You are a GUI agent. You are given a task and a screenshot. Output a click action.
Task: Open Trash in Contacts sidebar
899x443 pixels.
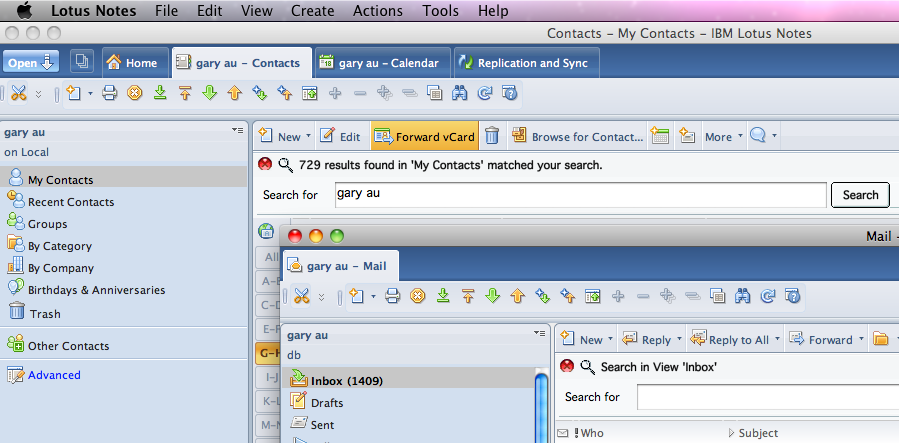click(45, 313)
